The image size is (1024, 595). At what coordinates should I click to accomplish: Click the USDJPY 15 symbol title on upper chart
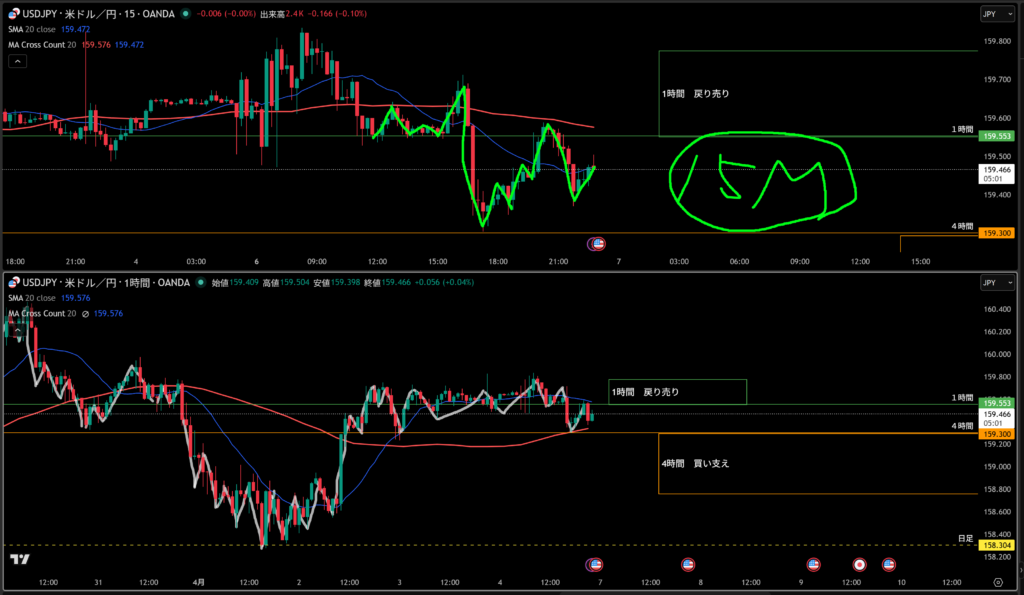point(98,12)
